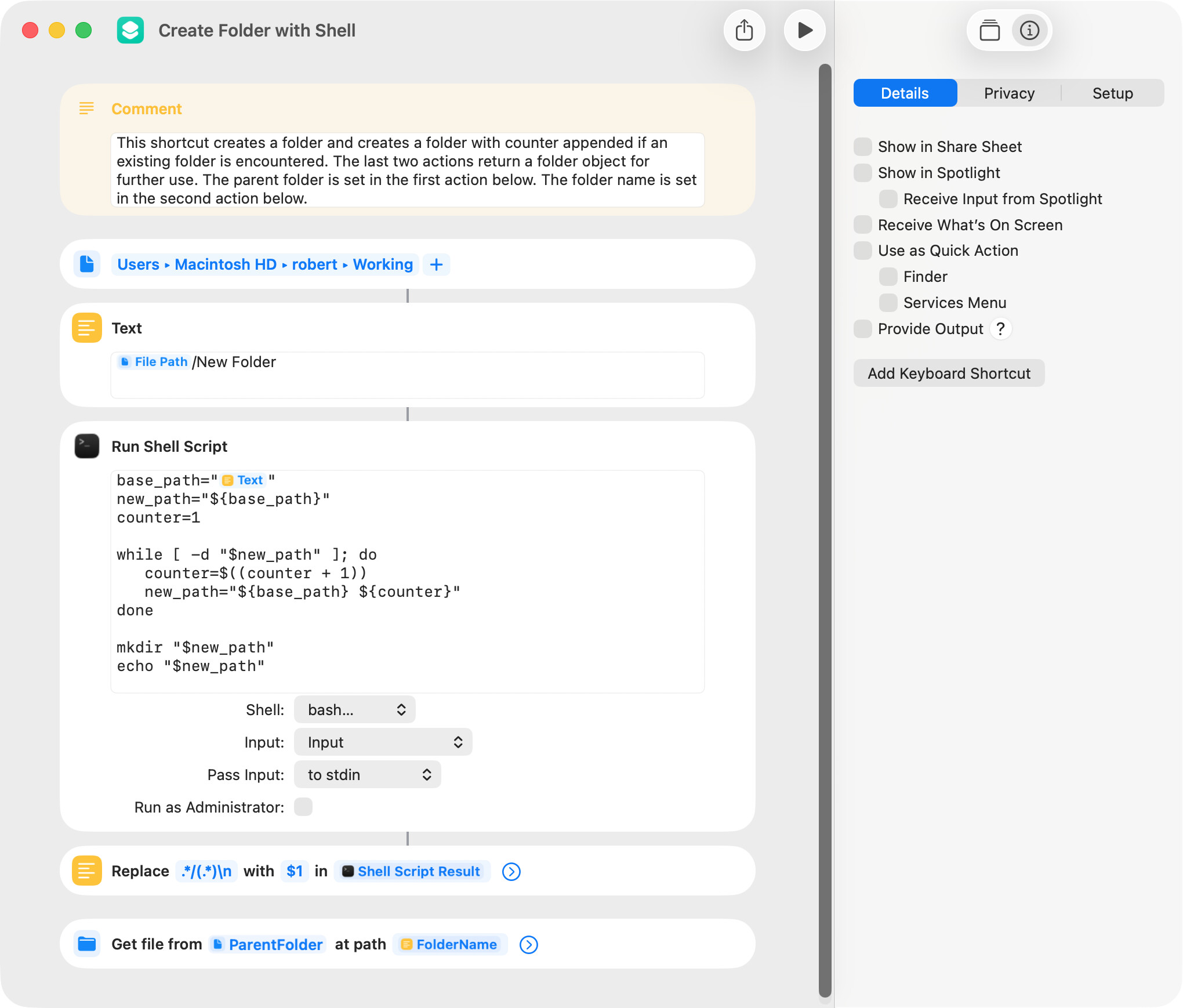Viewport: 1183px width, 1008px height.
Task: Click the File Path variable token
Action: click(154, 362)
